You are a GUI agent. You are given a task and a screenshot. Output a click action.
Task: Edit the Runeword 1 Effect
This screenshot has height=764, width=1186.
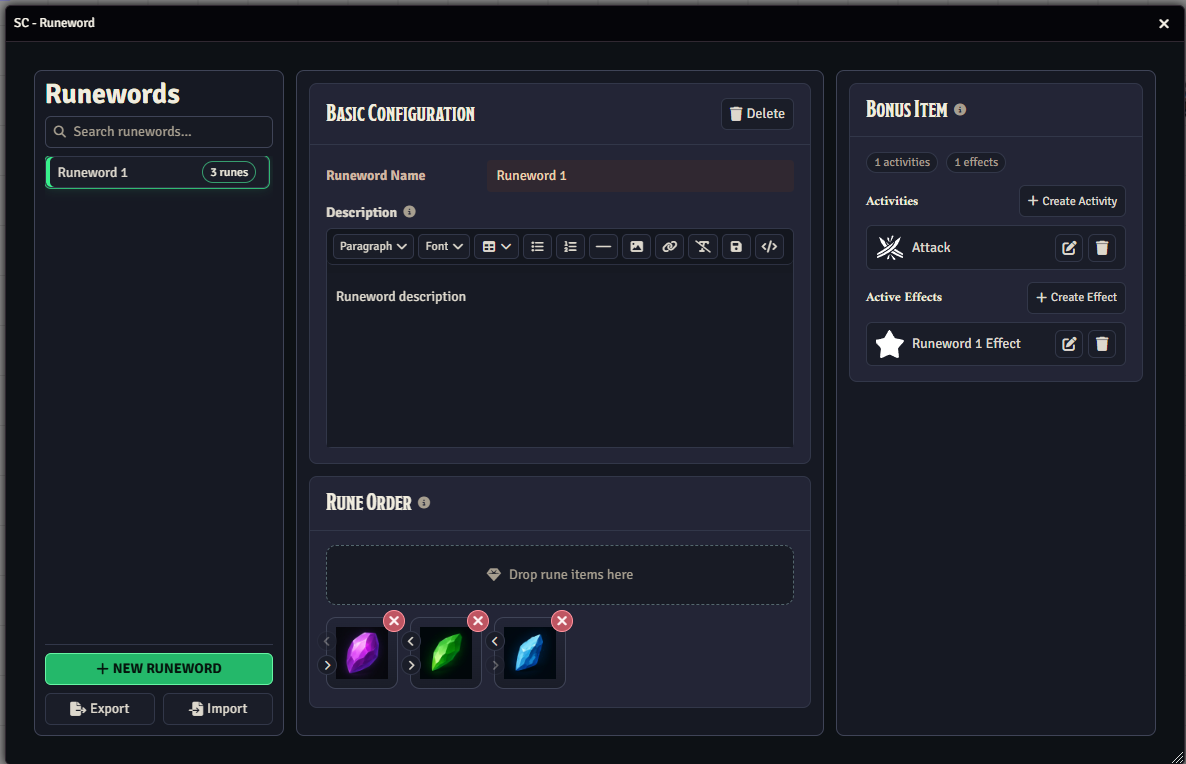pos(1069,344)
